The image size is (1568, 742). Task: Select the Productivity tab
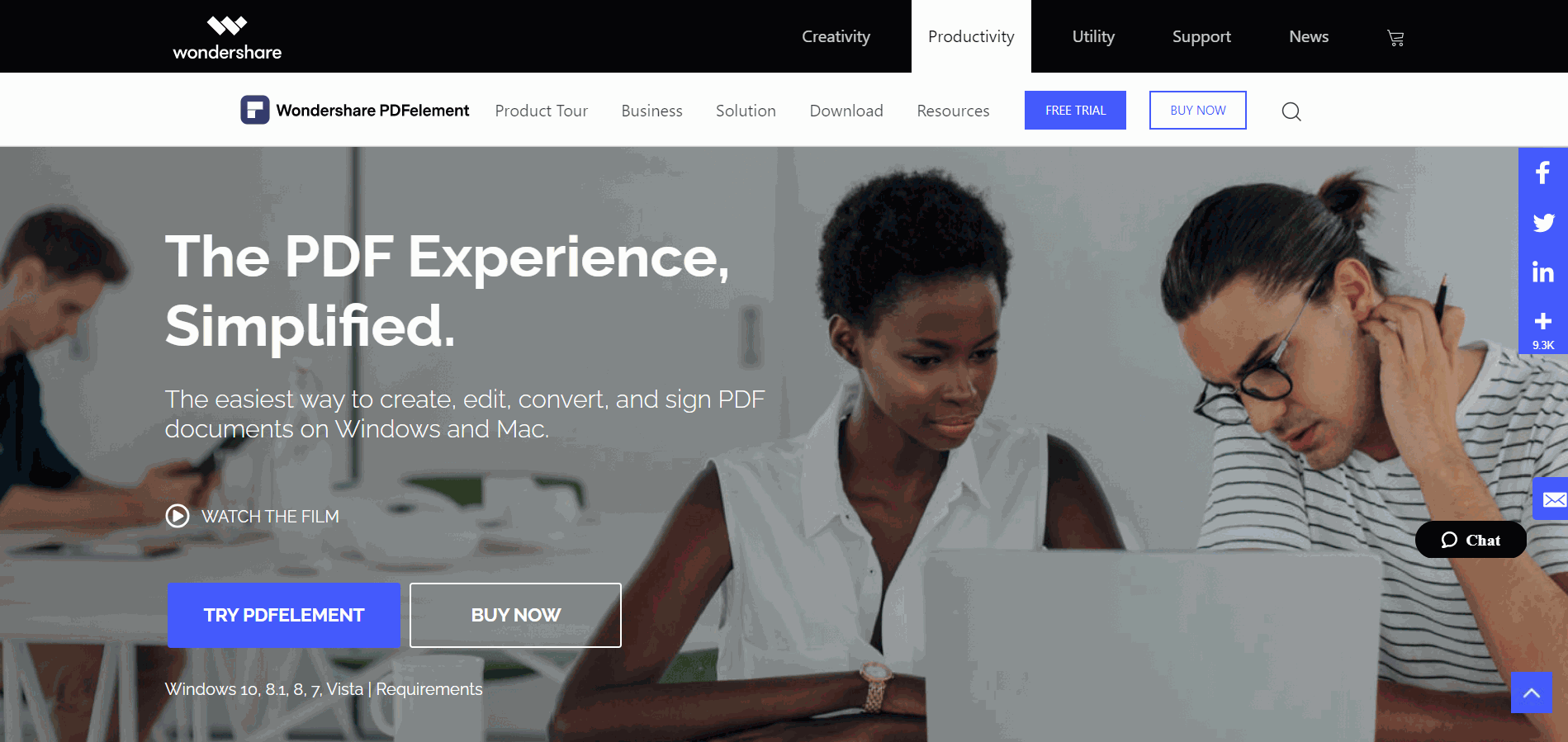pos(971,36)
